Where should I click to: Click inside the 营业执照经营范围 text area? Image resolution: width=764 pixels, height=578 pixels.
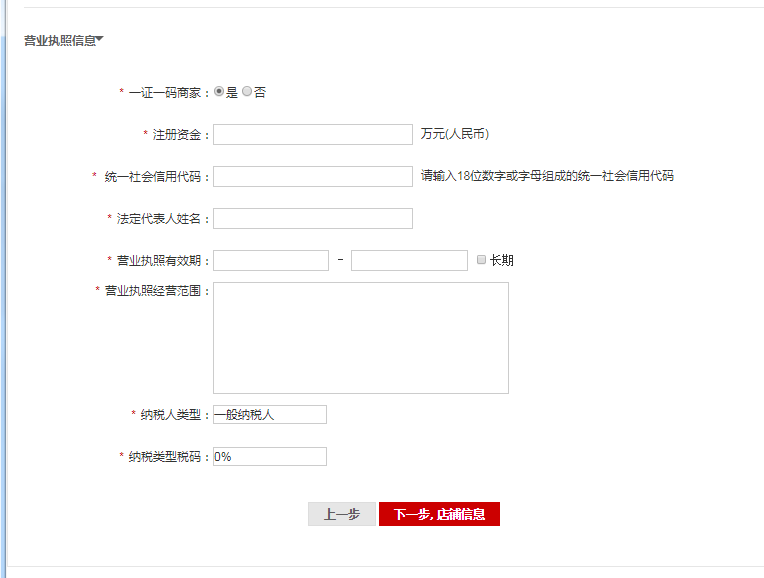[360, 337]
